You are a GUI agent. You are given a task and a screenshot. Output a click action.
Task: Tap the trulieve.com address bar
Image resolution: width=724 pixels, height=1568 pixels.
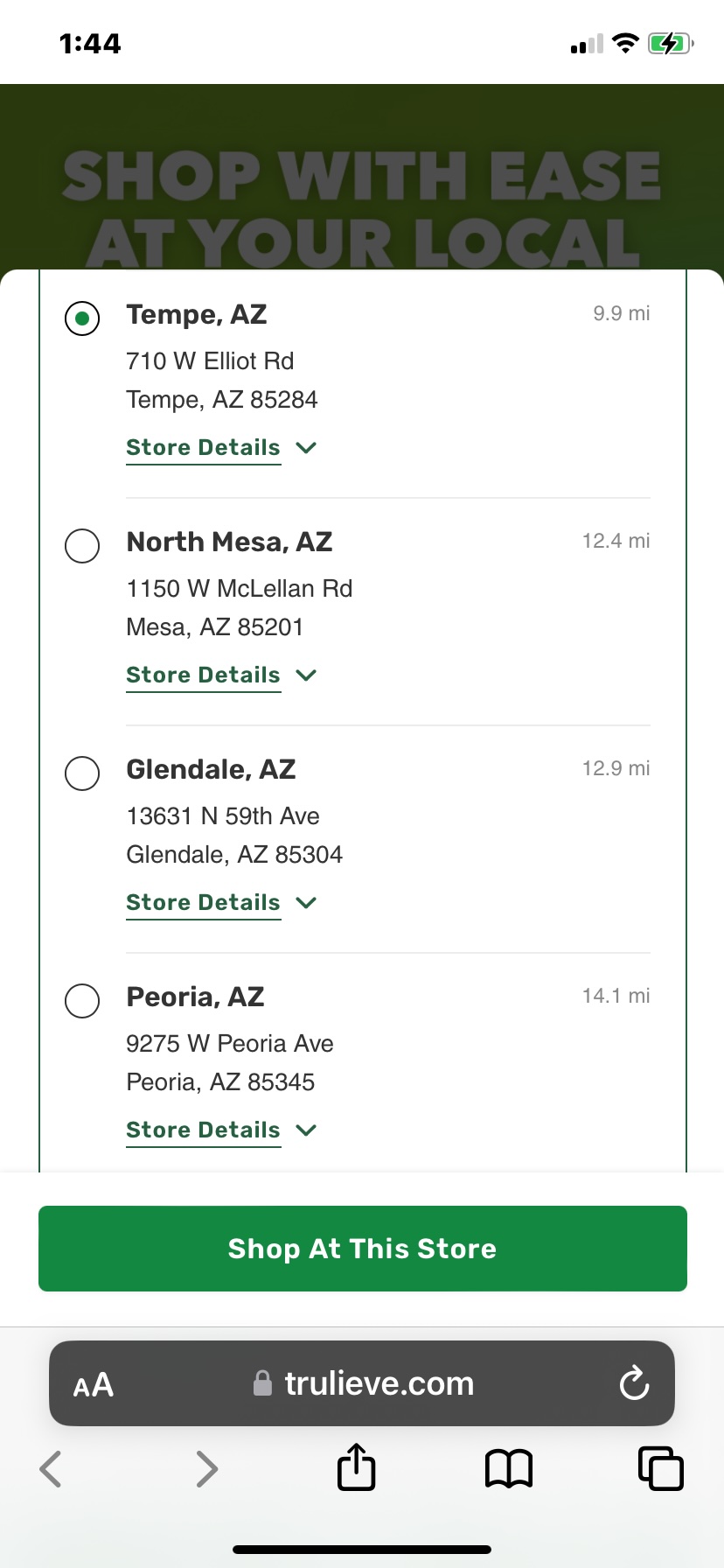coord(362,1383)
